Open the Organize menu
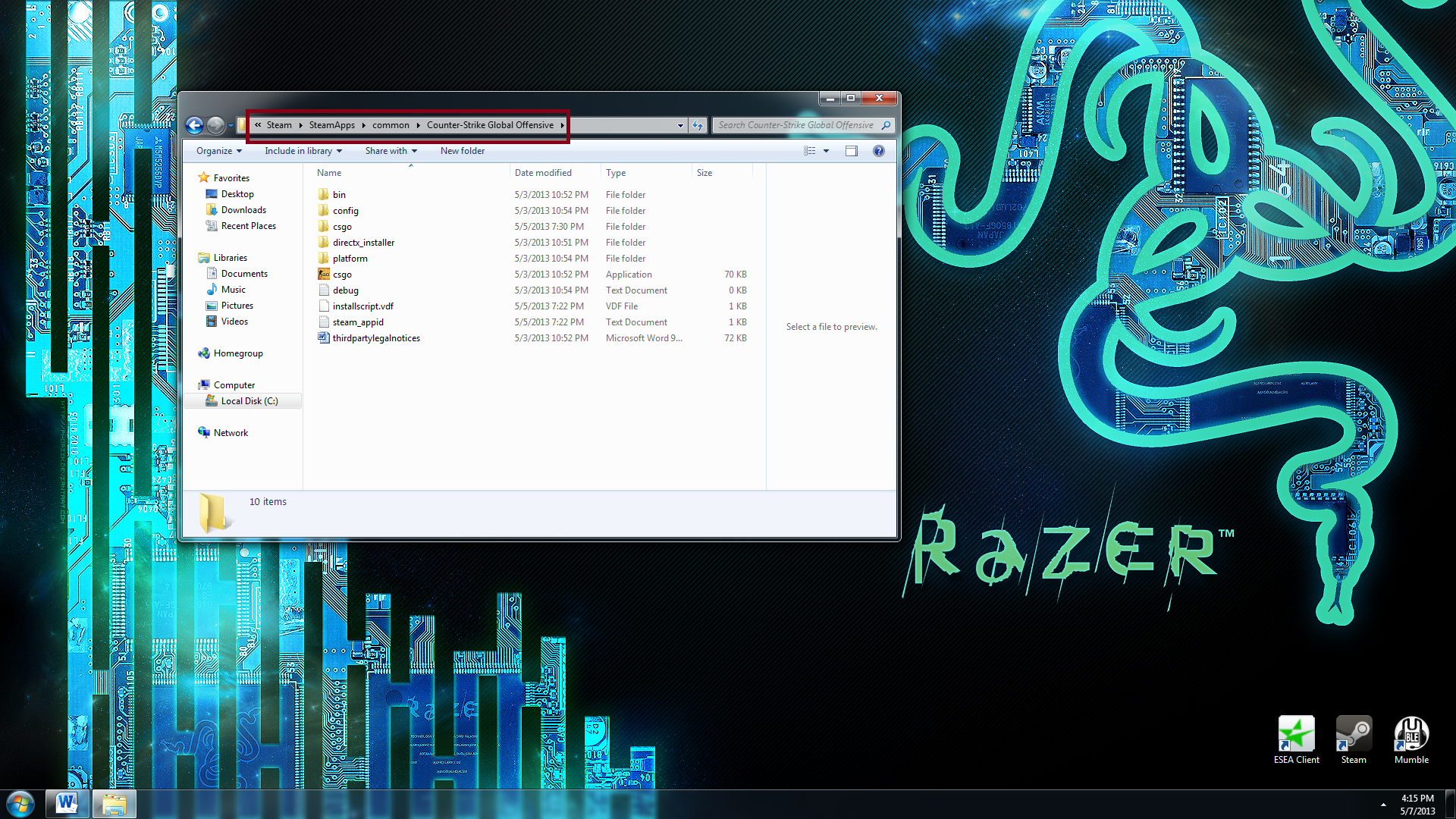 219,151
